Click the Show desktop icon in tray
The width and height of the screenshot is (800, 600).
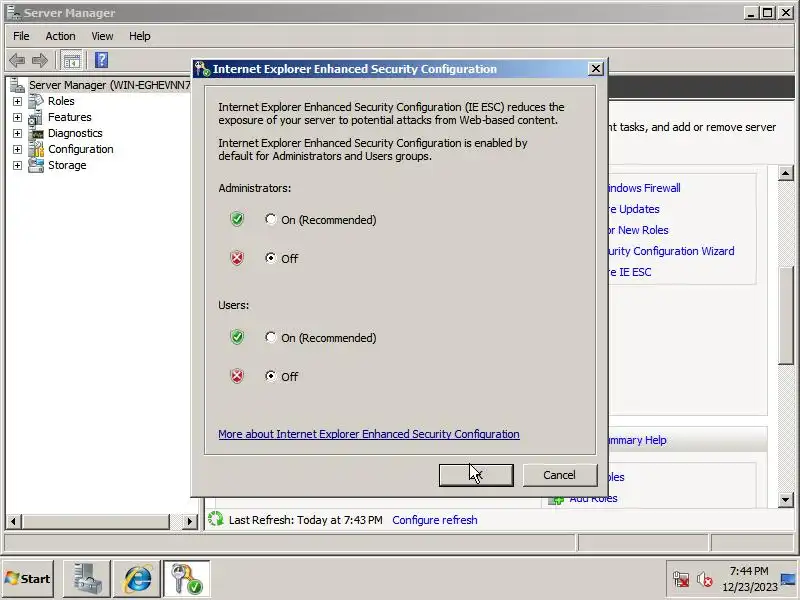(x=789, y=579)
